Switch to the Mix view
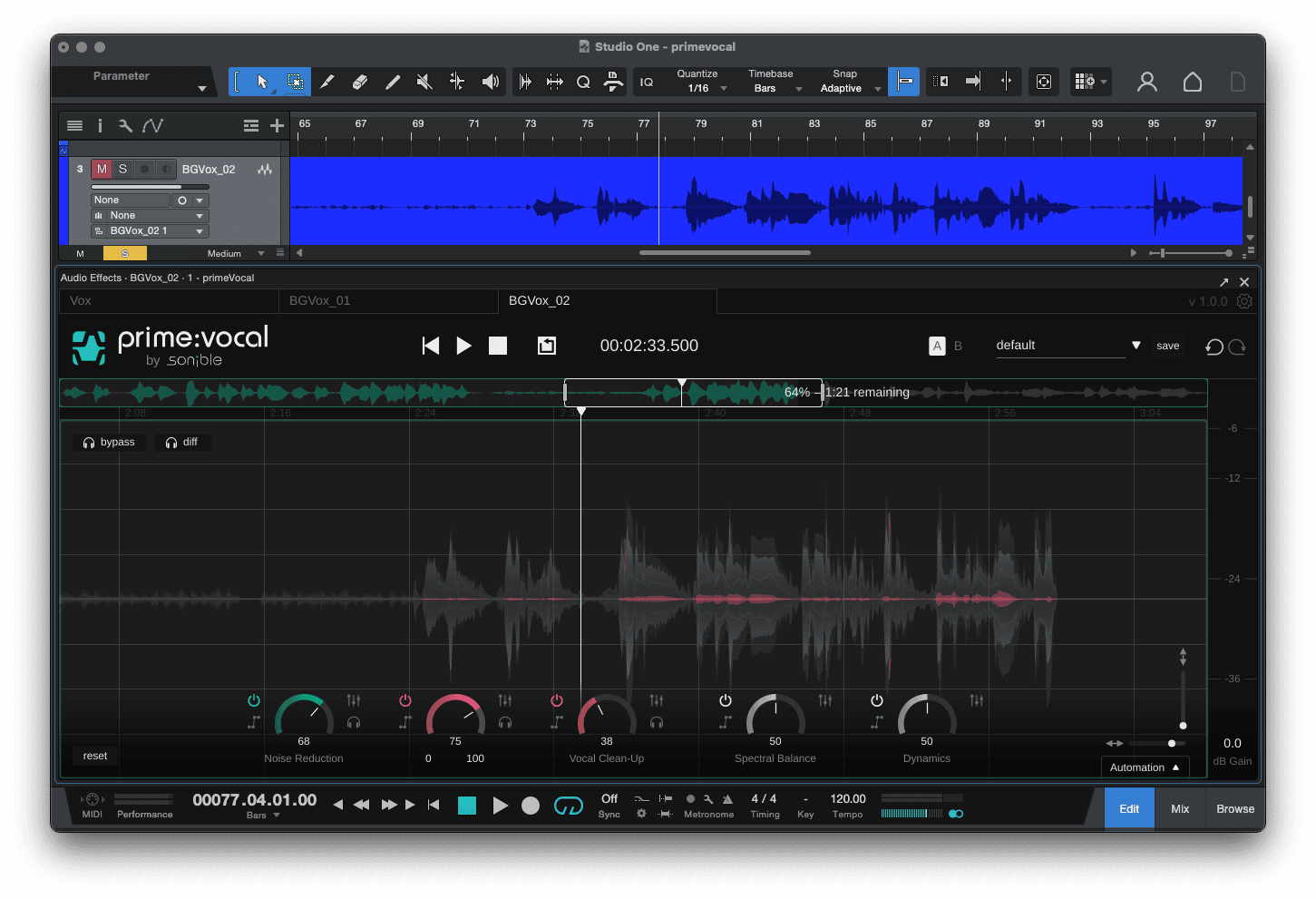1316x899 pixels. [1179, 807]
